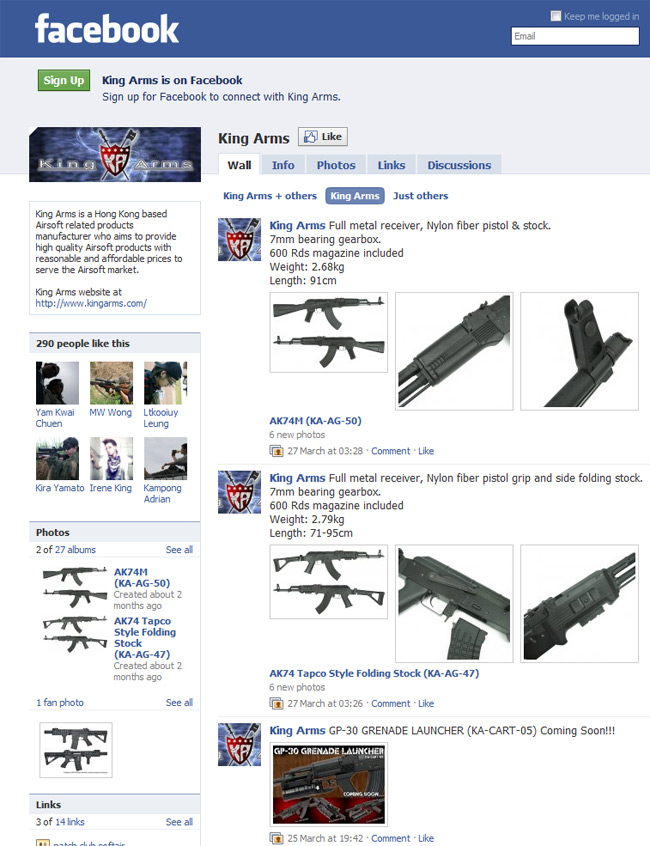
Task: Enable the Keep me logged in checkbox
Action: (x=555, y=16)
